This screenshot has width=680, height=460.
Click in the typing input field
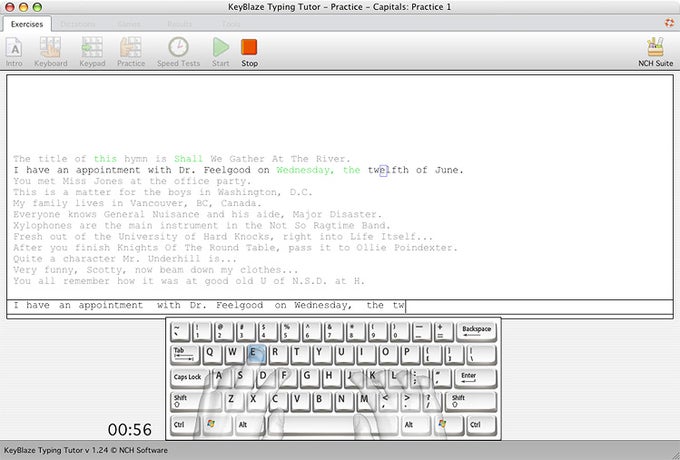coord(340,306)
